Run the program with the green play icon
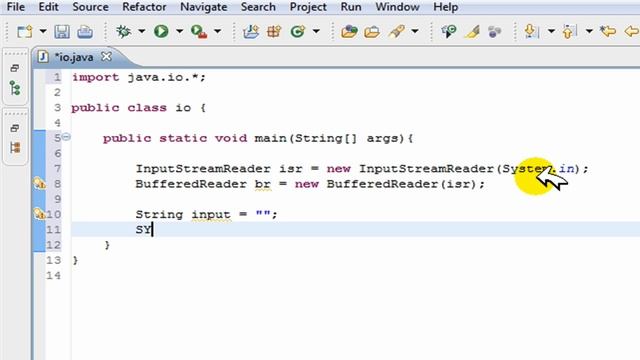The width and height of the screenshot is (640, 360). [x=161, y=31]
